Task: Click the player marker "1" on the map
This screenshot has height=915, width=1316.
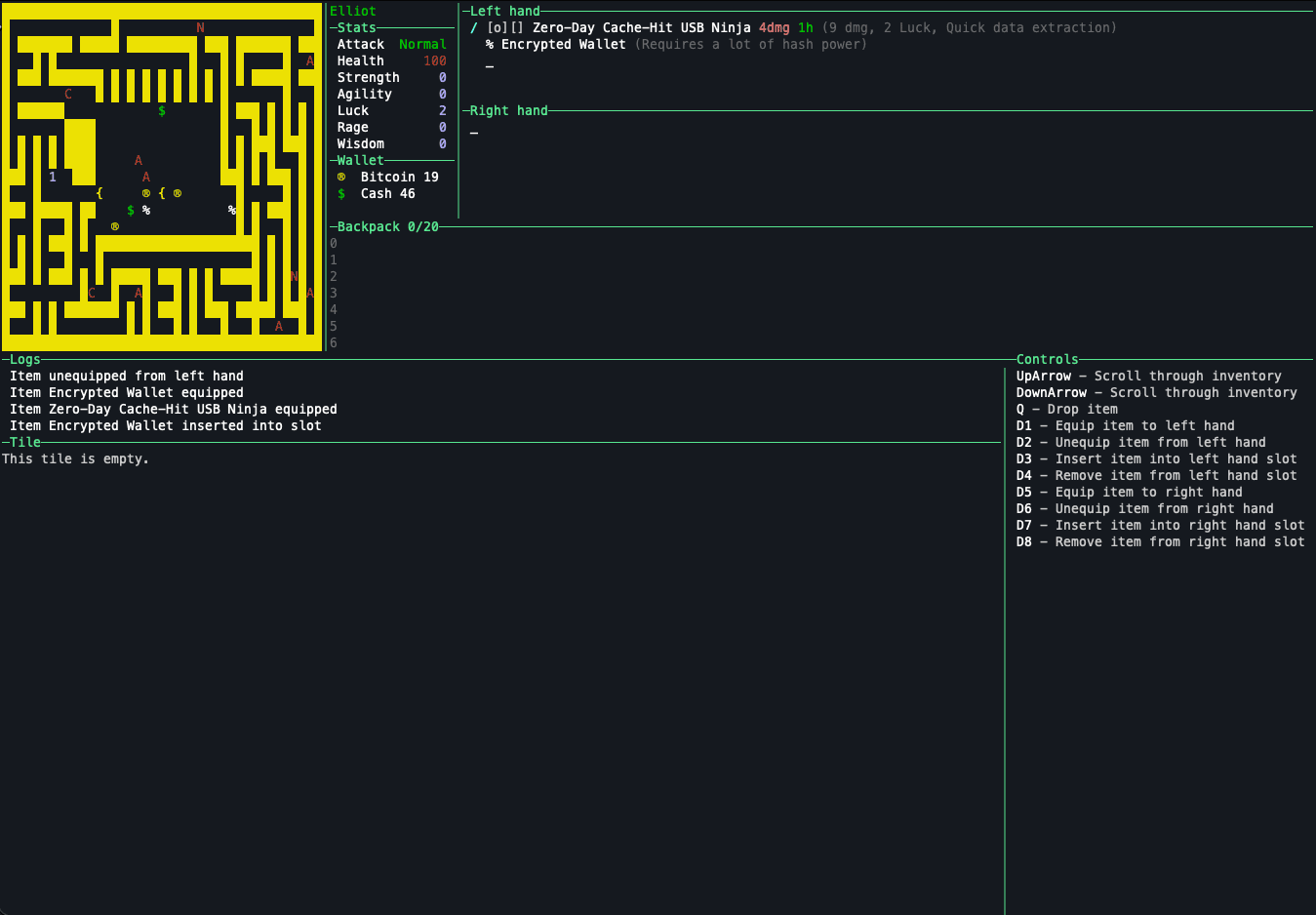Action: click(53, 177)
